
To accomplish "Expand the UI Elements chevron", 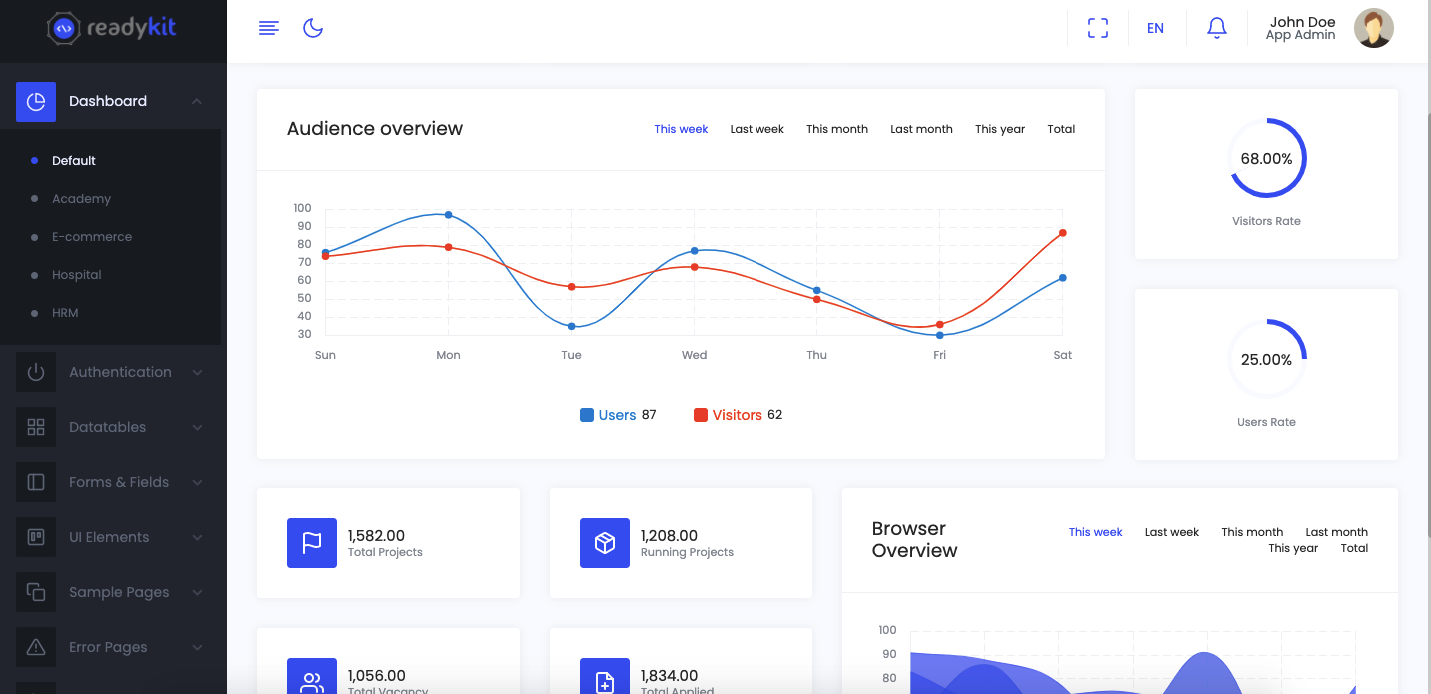I will (x=197, y=537).
